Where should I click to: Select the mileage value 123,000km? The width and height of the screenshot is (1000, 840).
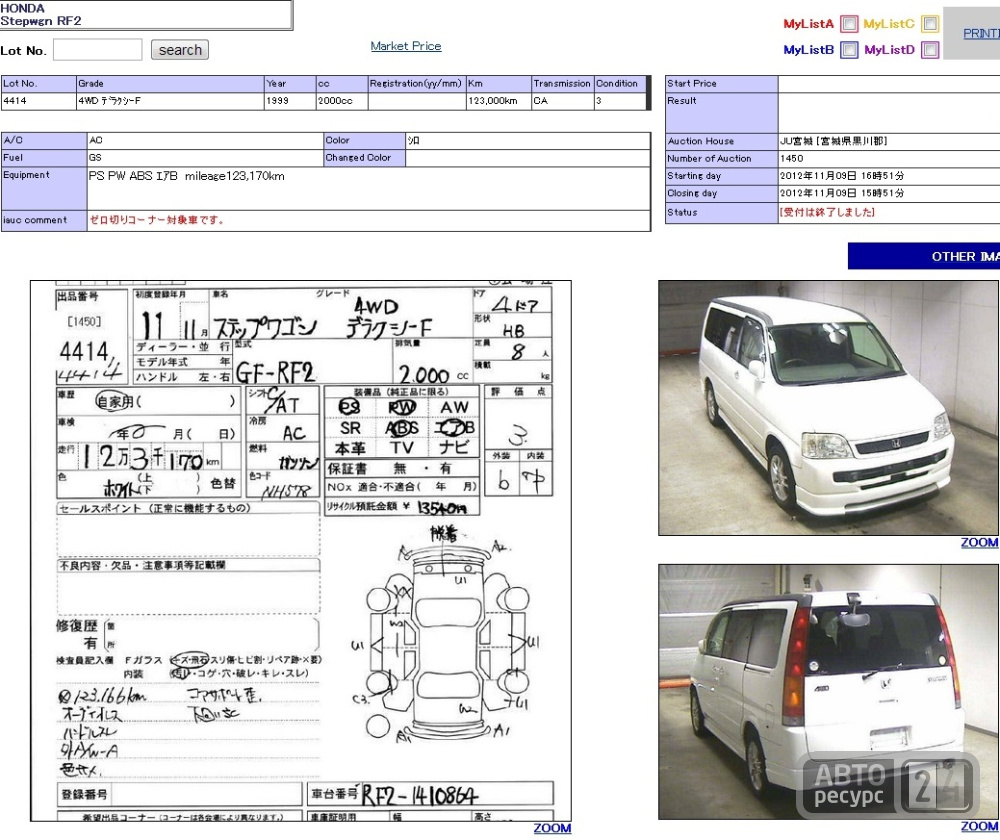pyautogui.click(x=492, y=101)
